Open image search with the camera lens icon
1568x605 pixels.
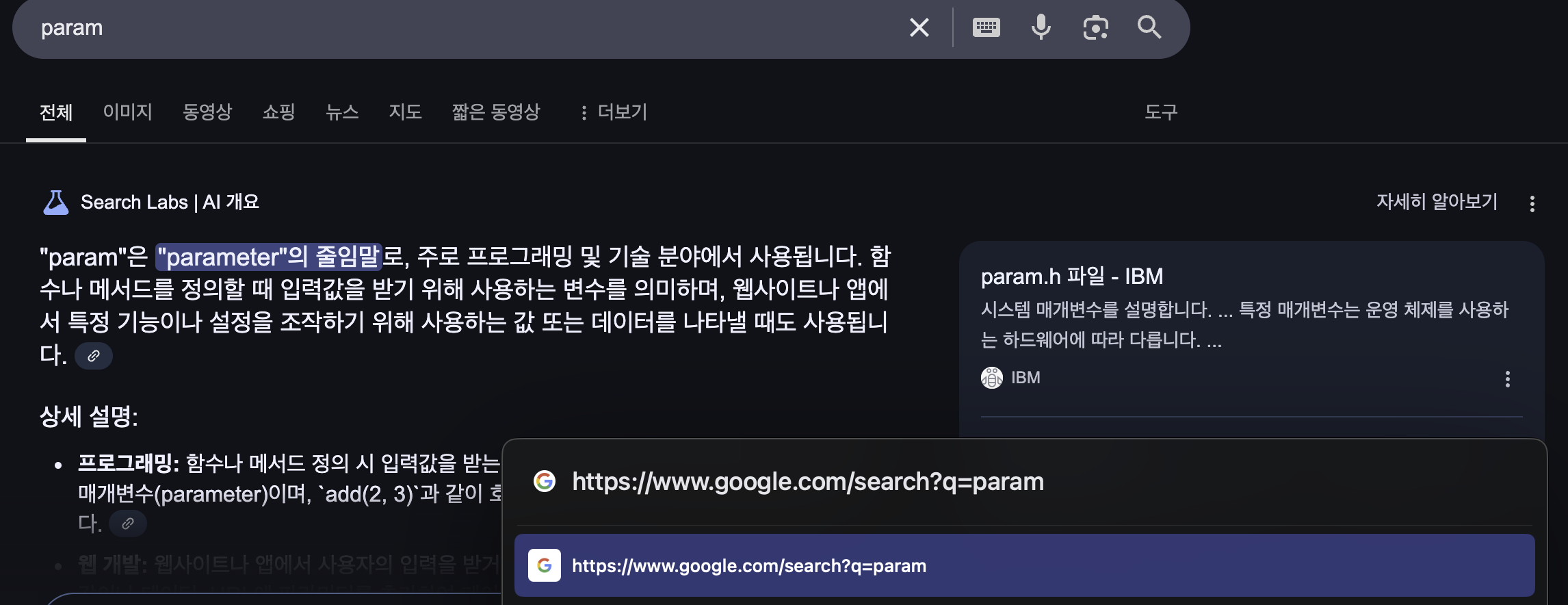click(1095, 28)
